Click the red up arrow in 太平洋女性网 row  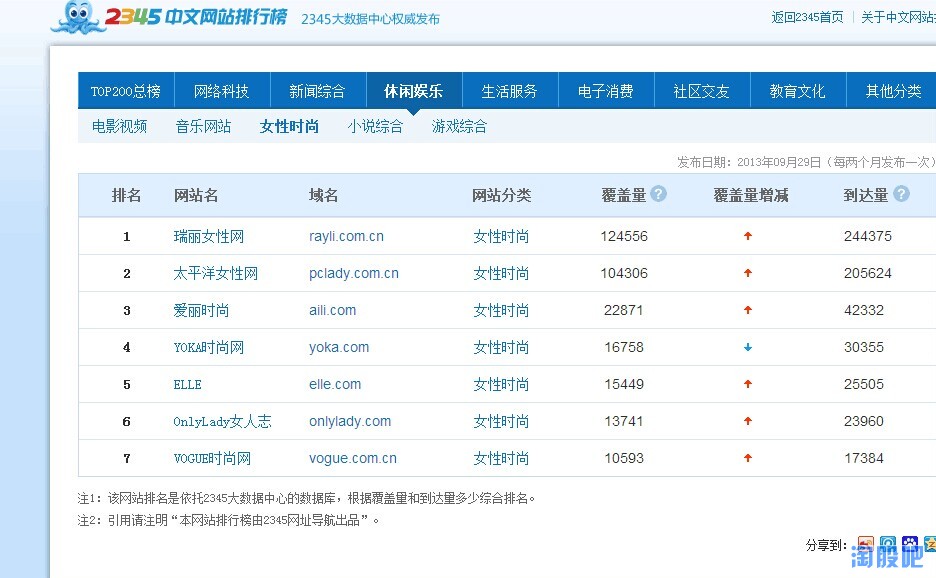(x=747, y=273)
